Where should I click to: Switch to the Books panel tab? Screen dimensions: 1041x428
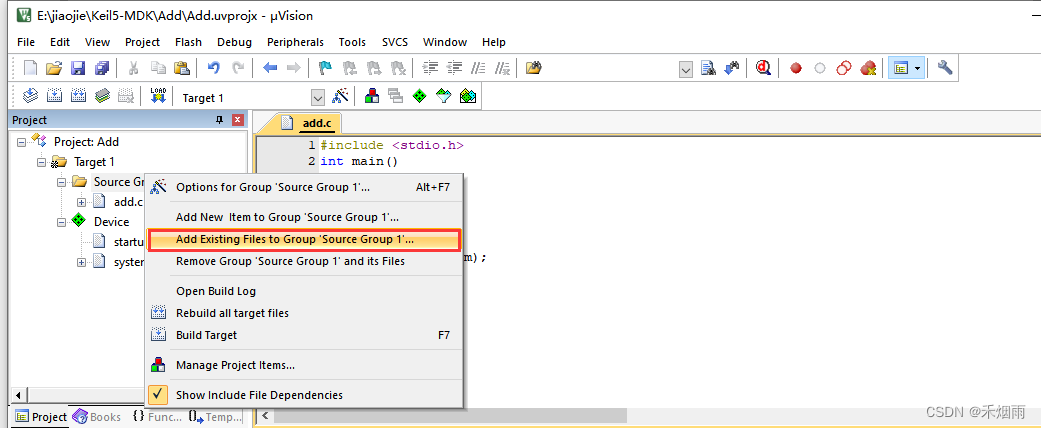[x=98, y=417]
